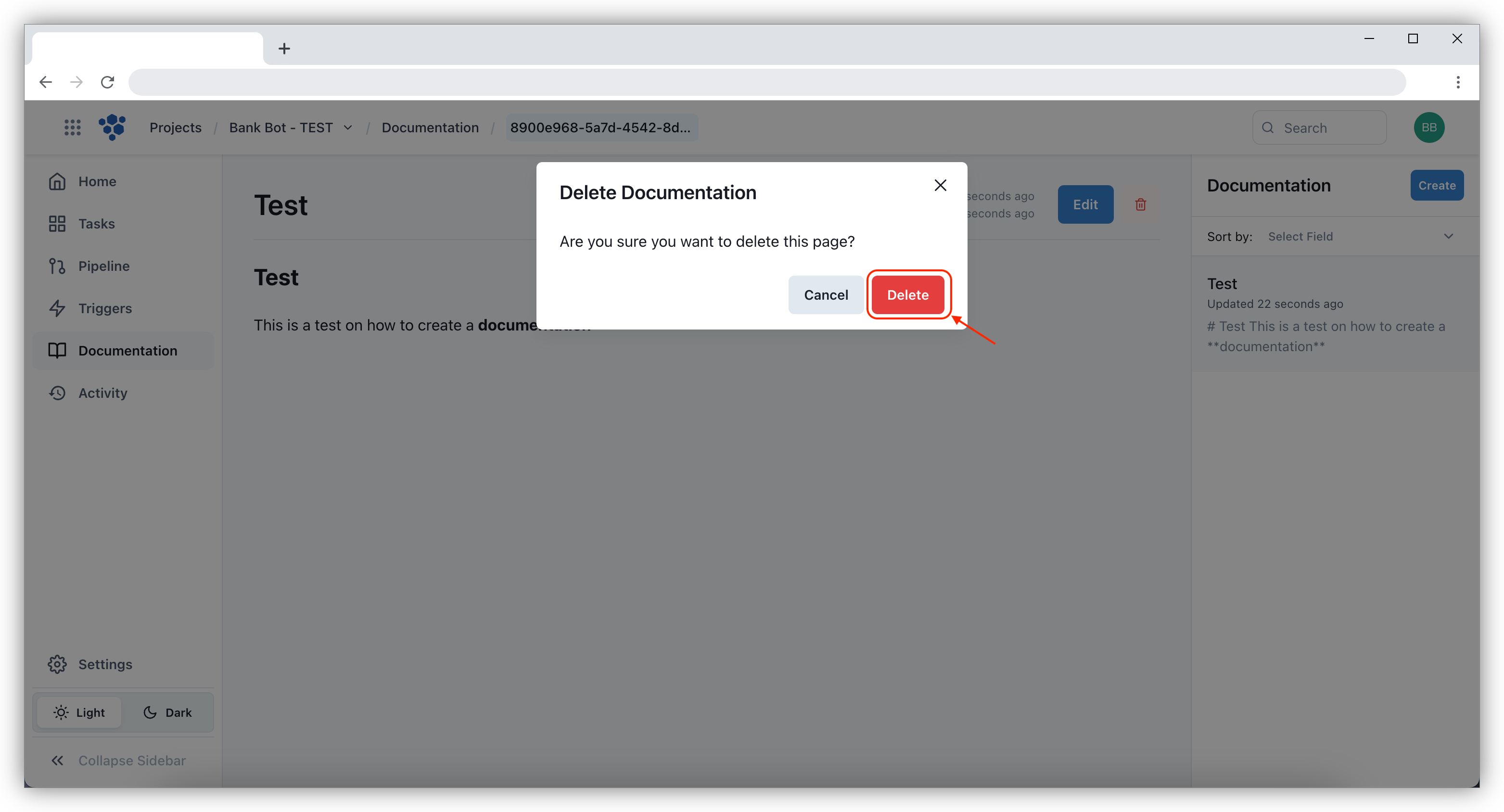Open the Activity history section
The image size is (1504, 812).
pos(103,393)
